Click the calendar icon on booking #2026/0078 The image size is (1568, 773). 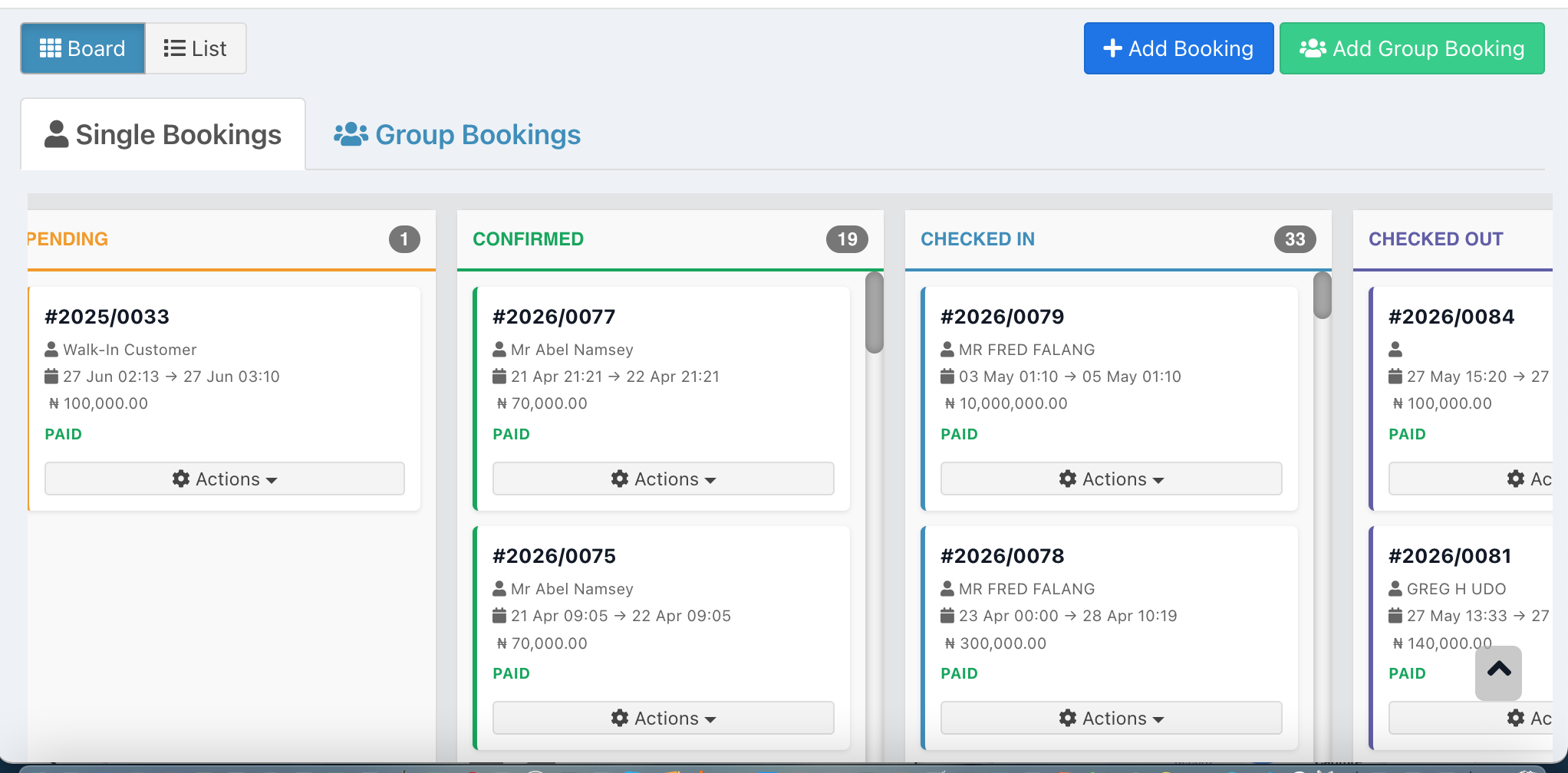click(947, 616)
